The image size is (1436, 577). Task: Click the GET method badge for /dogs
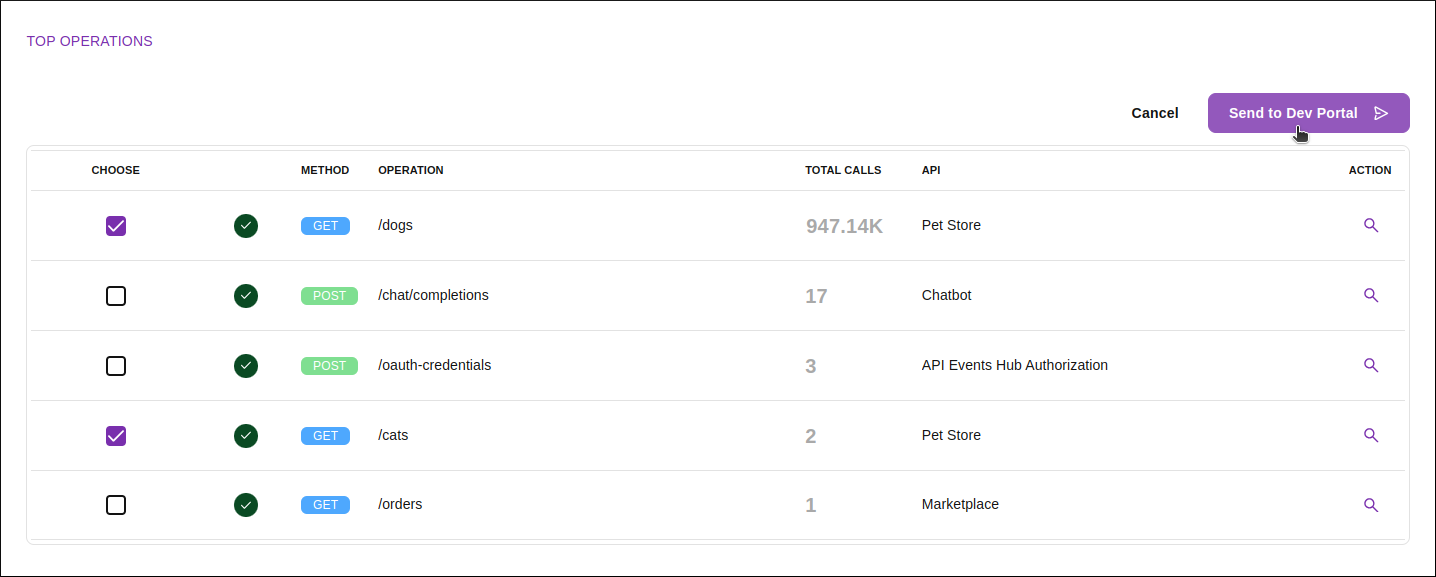(325, 226)
